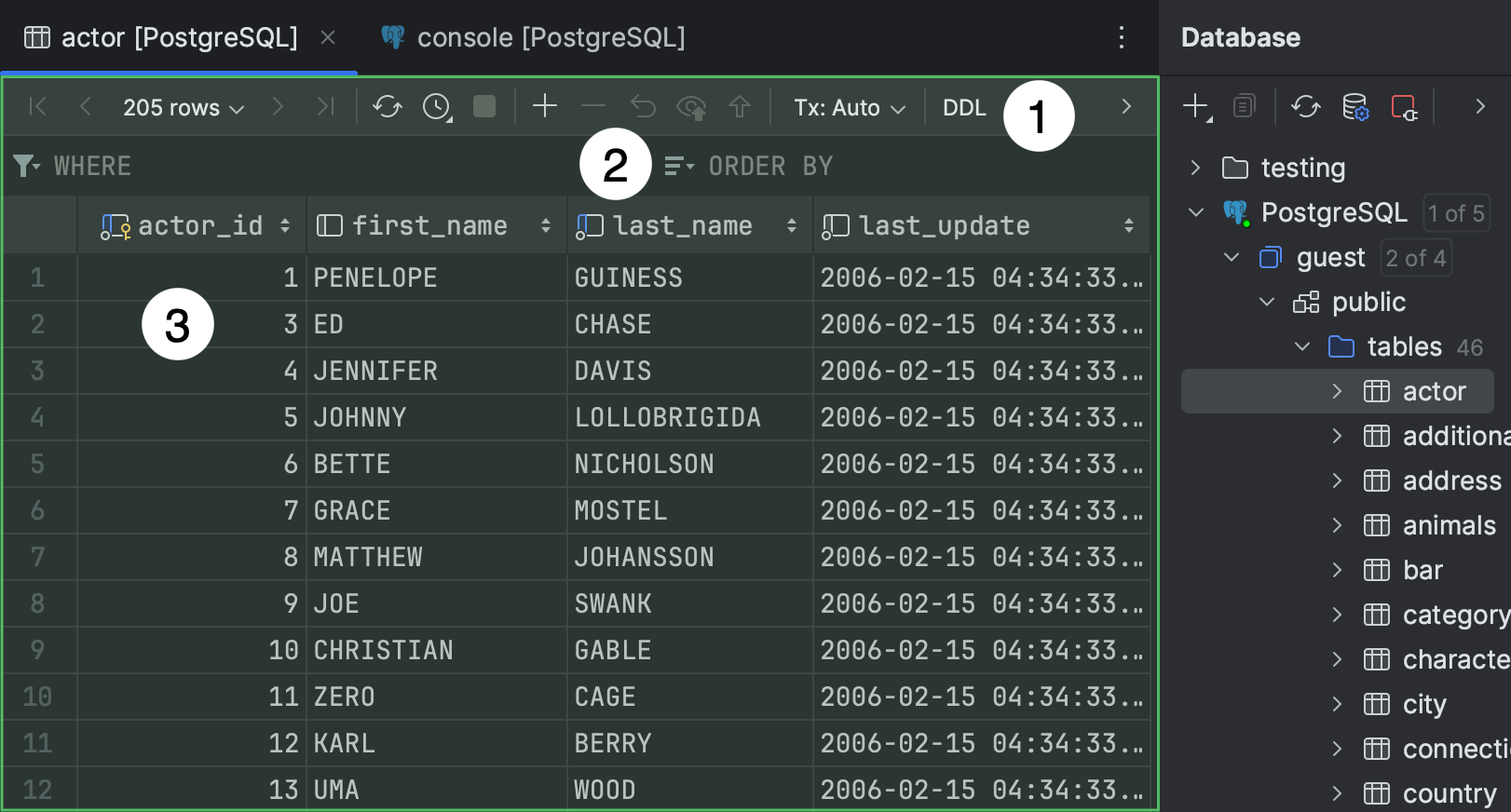1511x812 pixels.
Task: Click the WHERE filter input field
Action: tap(307, 167)
